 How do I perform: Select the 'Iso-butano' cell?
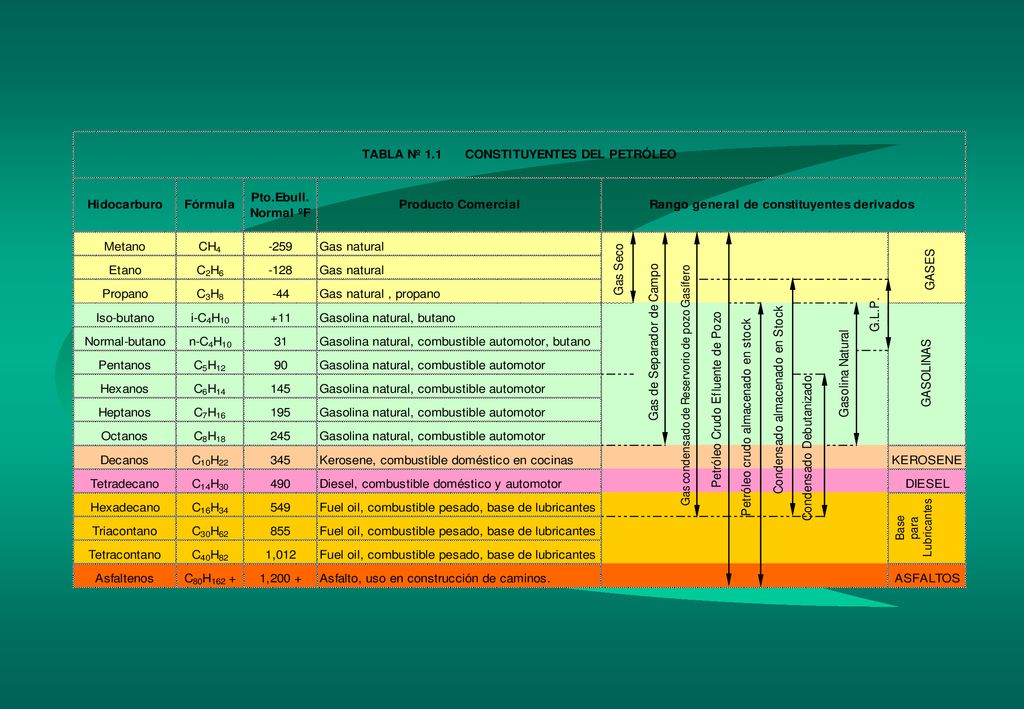125,317
